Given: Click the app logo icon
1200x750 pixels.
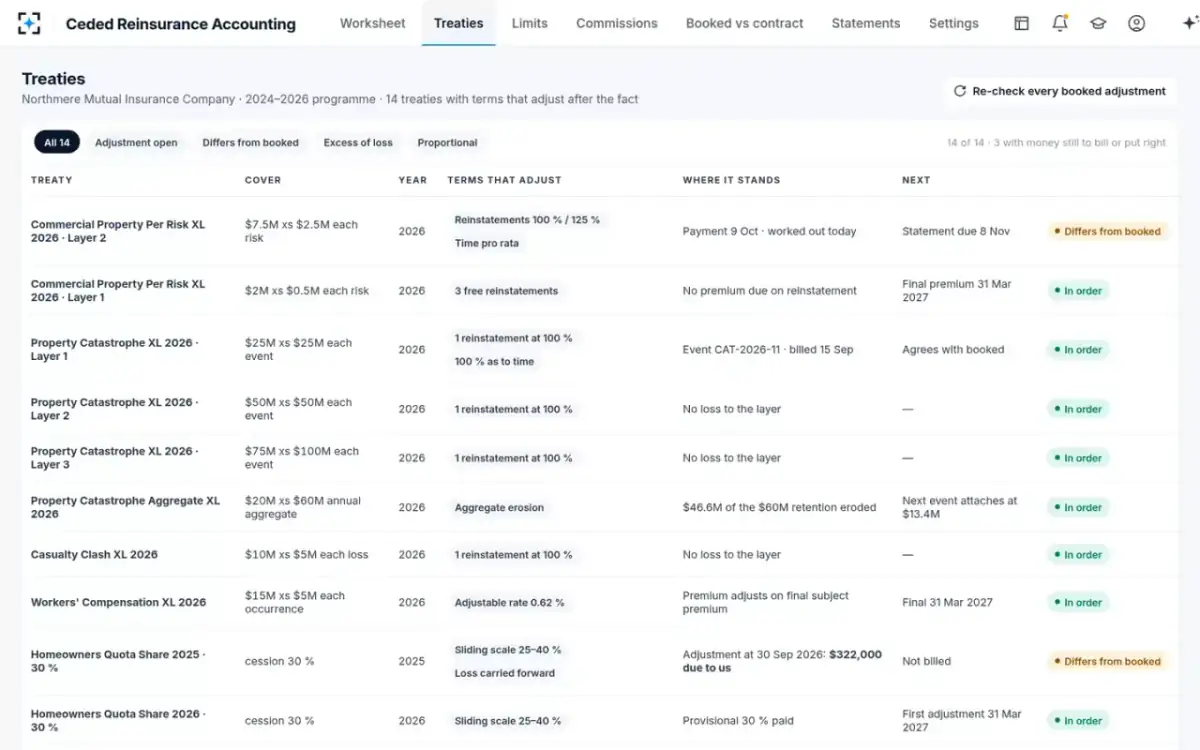Looking at the screenshot, I should 30,23.
